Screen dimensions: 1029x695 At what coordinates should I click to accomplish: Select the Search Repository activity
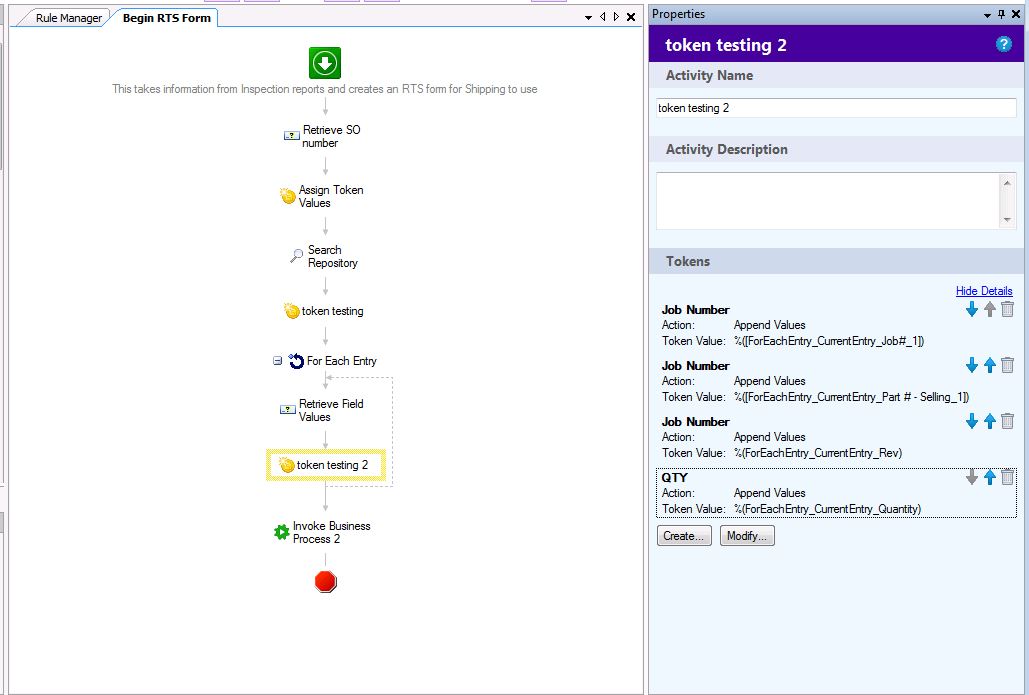323,257
